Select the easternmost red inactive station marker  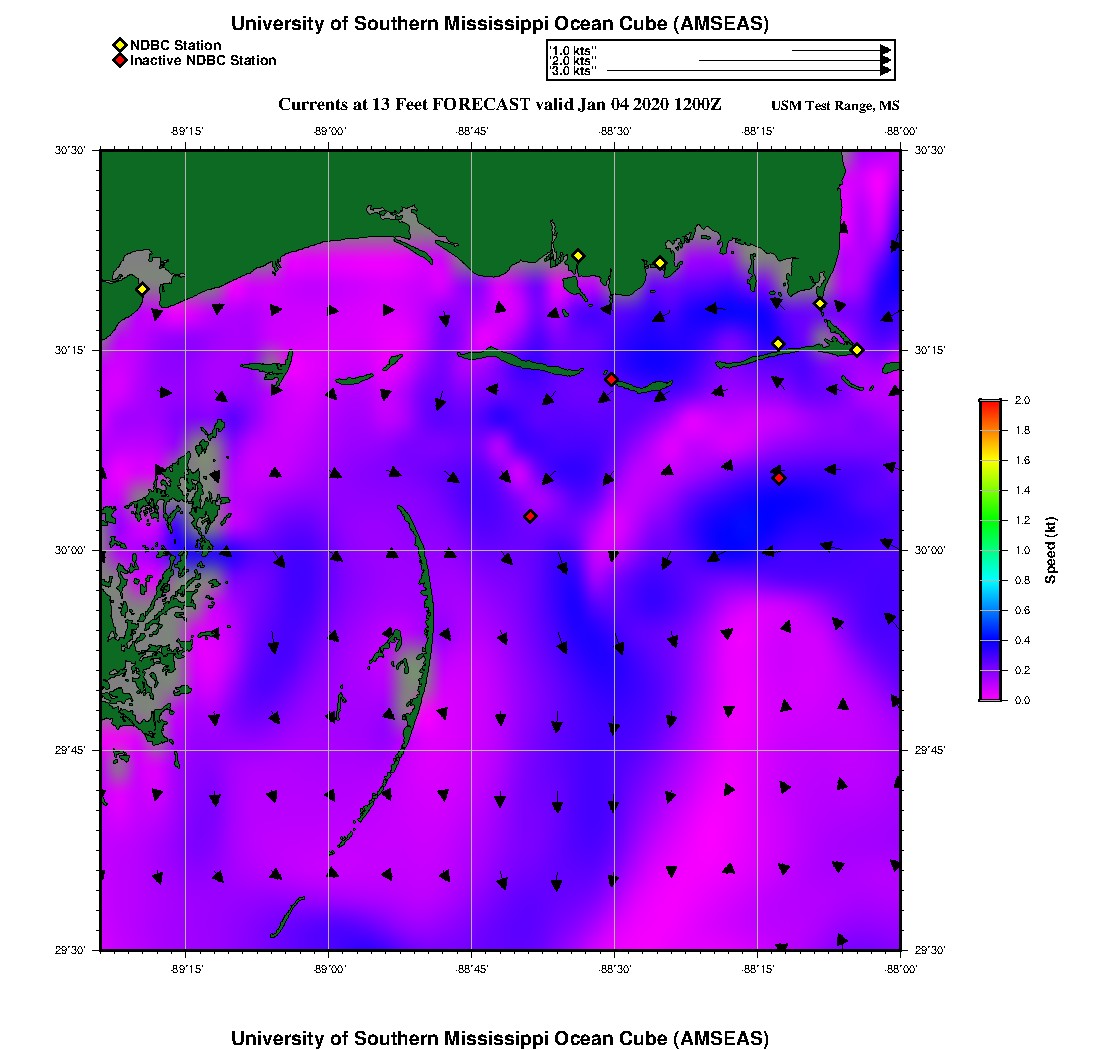(779, 478)
